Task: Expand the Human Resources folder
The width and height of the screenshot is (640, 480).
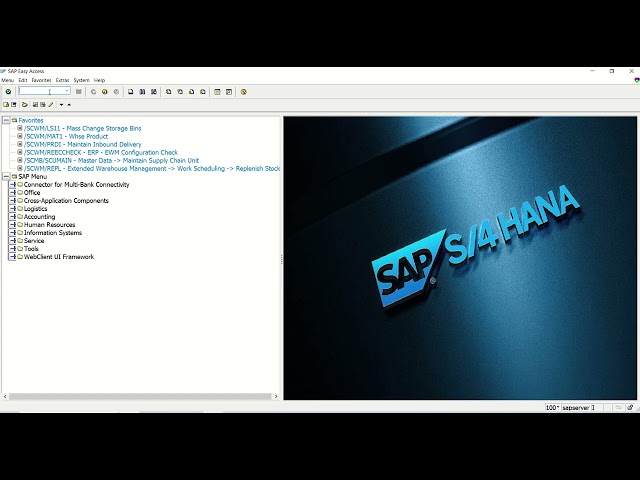Action: (13, 224)
